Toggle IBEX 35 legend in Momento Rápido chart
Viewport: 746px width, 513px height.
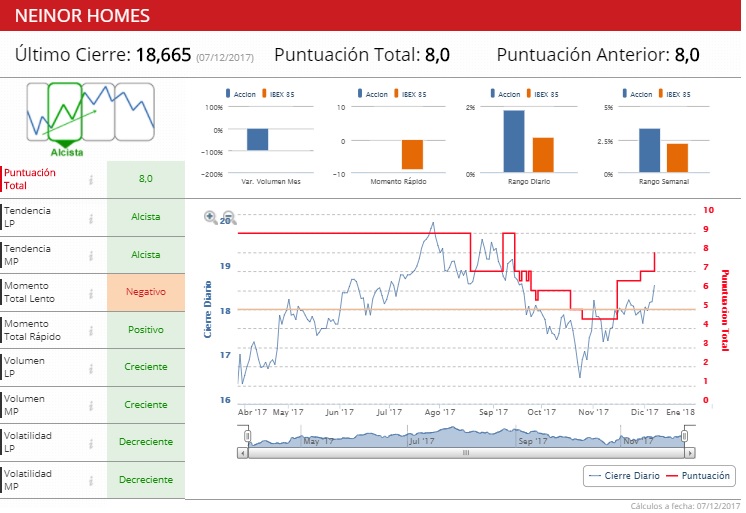coord(411,94)
